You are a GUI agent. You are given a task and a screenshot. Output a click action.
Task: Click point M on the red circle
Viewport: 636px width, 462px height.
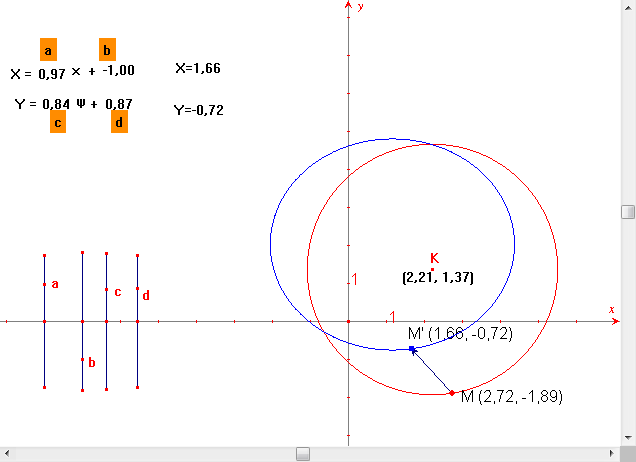[453, 393]
